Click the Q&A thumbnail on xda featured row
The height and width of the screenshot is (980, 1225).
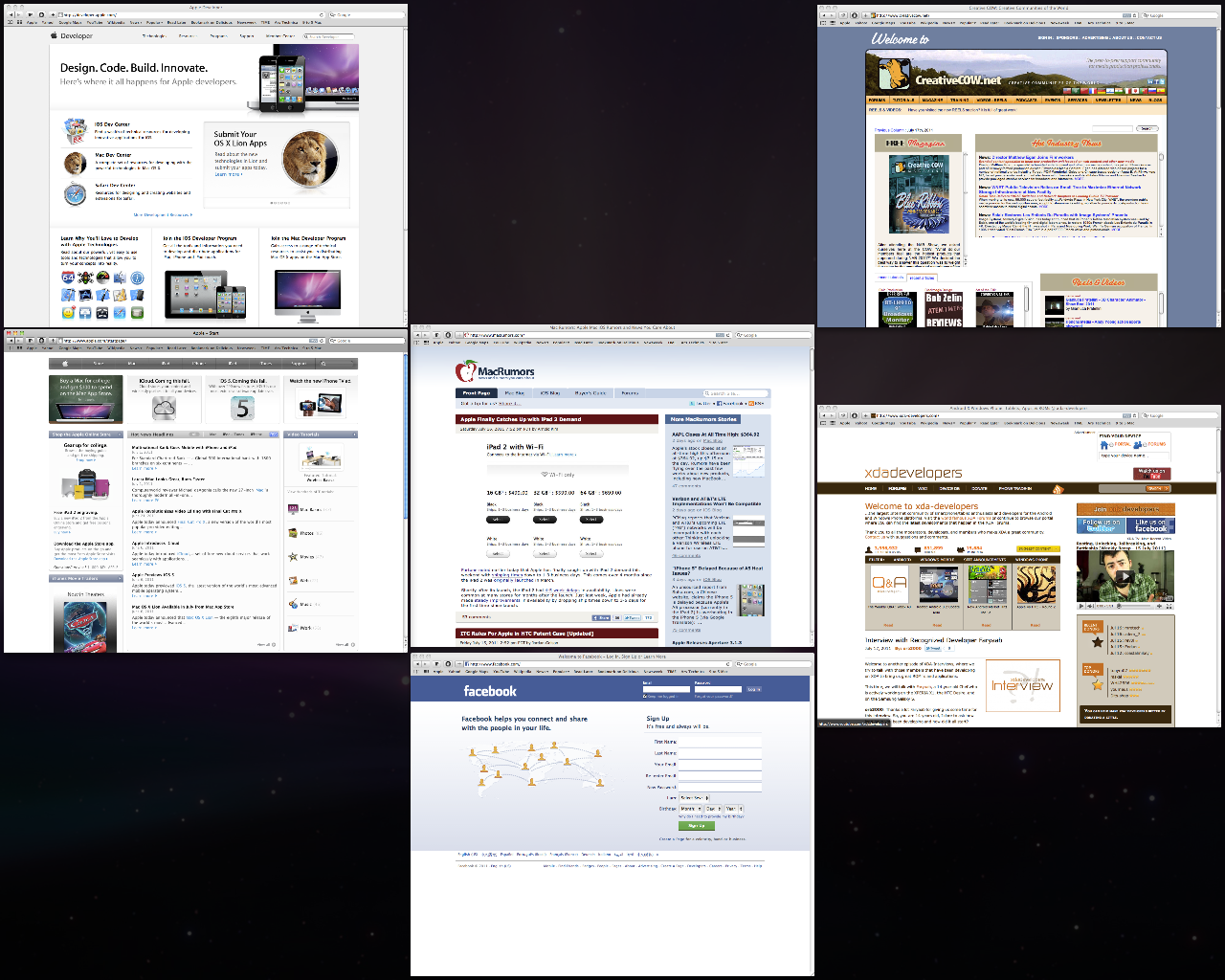(889, 584)
